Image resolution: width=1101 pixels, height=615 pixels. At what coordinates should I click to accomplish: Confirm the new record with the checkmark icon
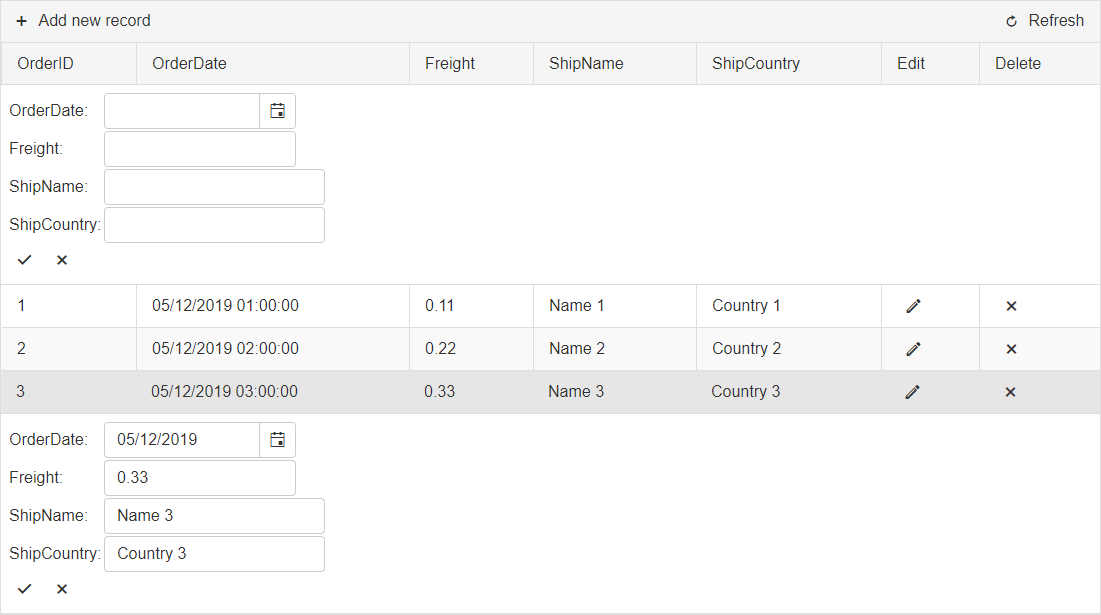25,260
